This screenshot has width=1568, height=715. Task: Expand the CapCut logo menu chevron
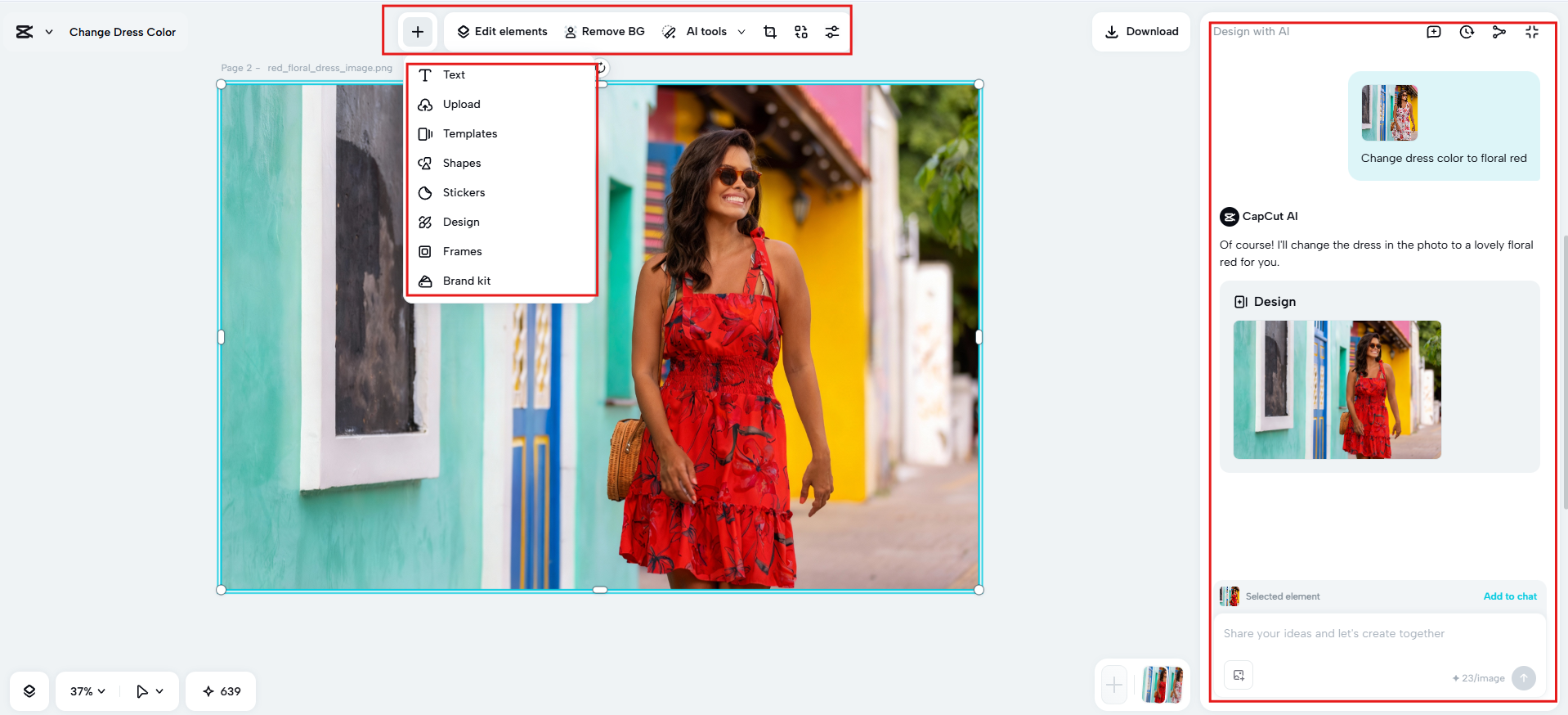[x=49, y=32]
